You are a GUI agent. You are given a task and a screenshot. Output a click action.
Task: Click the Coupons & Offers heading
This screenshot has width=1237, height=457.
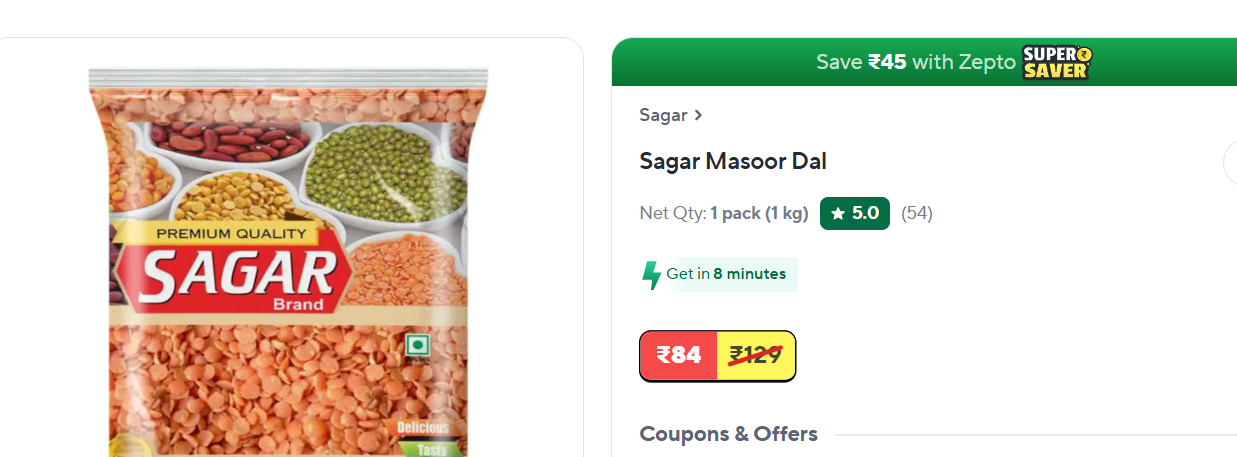pos(728,434)
